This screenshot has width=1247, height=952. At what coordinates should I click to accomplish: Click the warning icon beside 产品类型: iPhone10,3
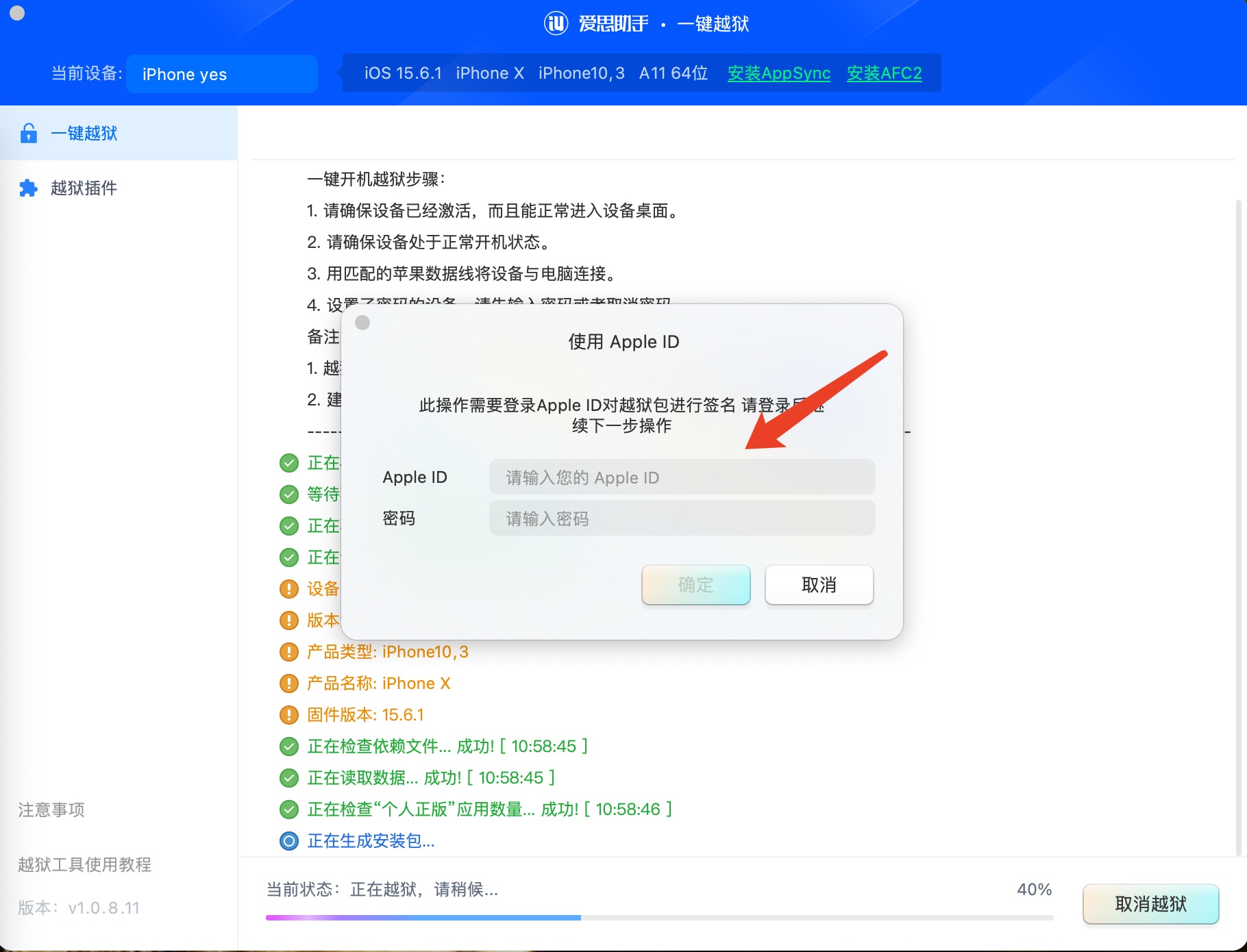click(x=288, y=651)
